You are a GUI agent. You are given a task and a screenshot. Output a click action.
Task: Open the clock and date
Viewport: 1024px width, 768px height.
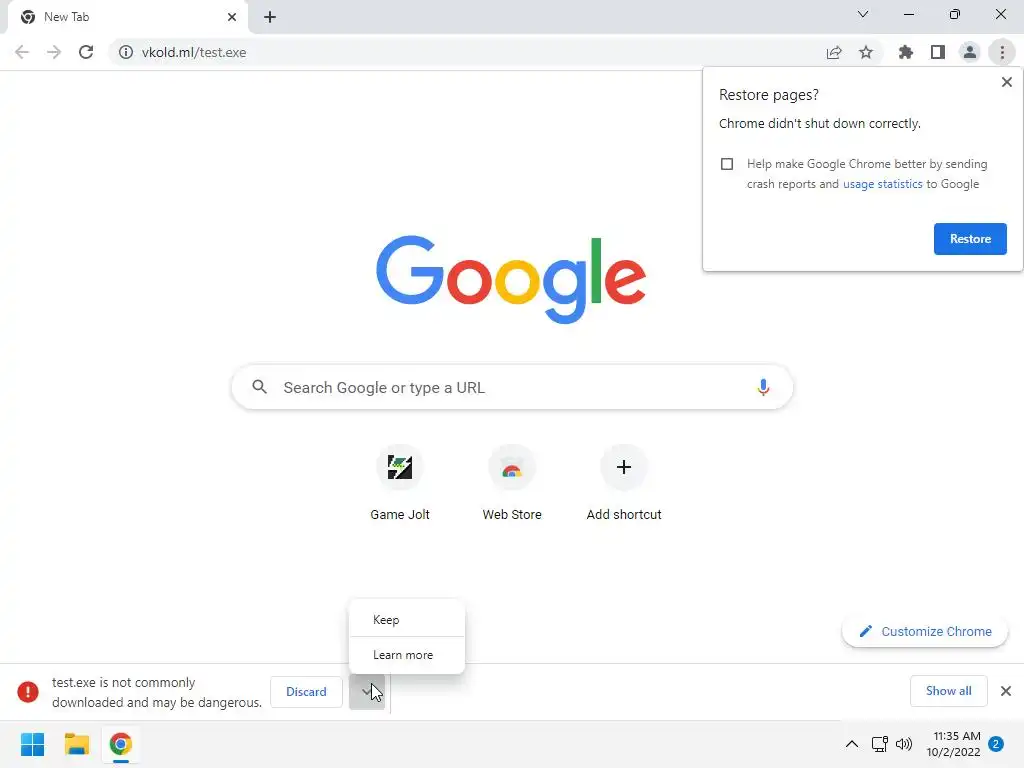[953, 744]
